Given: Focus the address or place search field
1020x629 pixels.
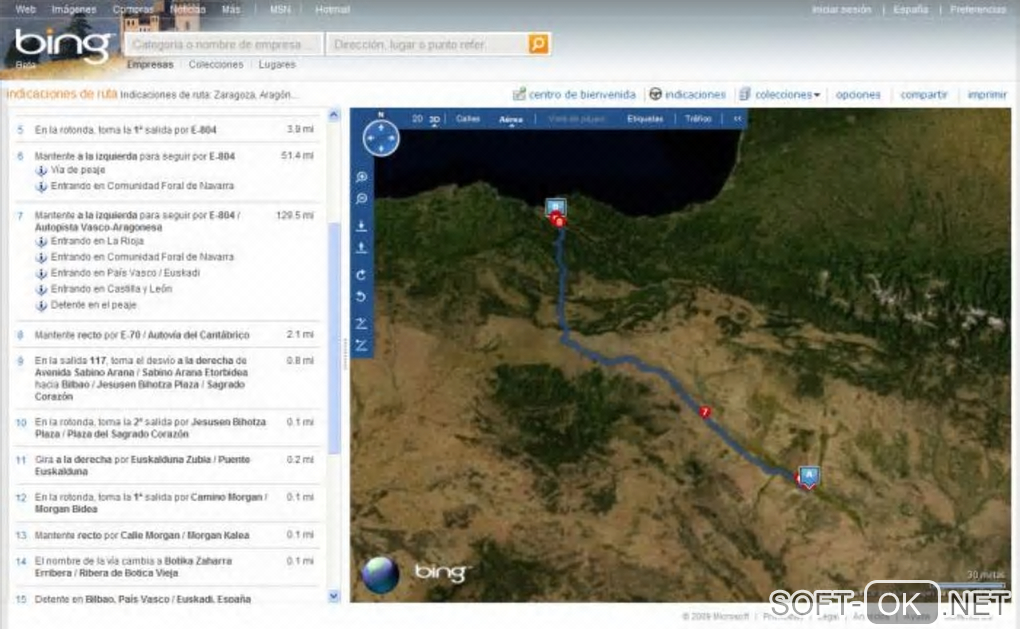Looking at the screenshot, I should pyautogui.click(x=427, y=44).
